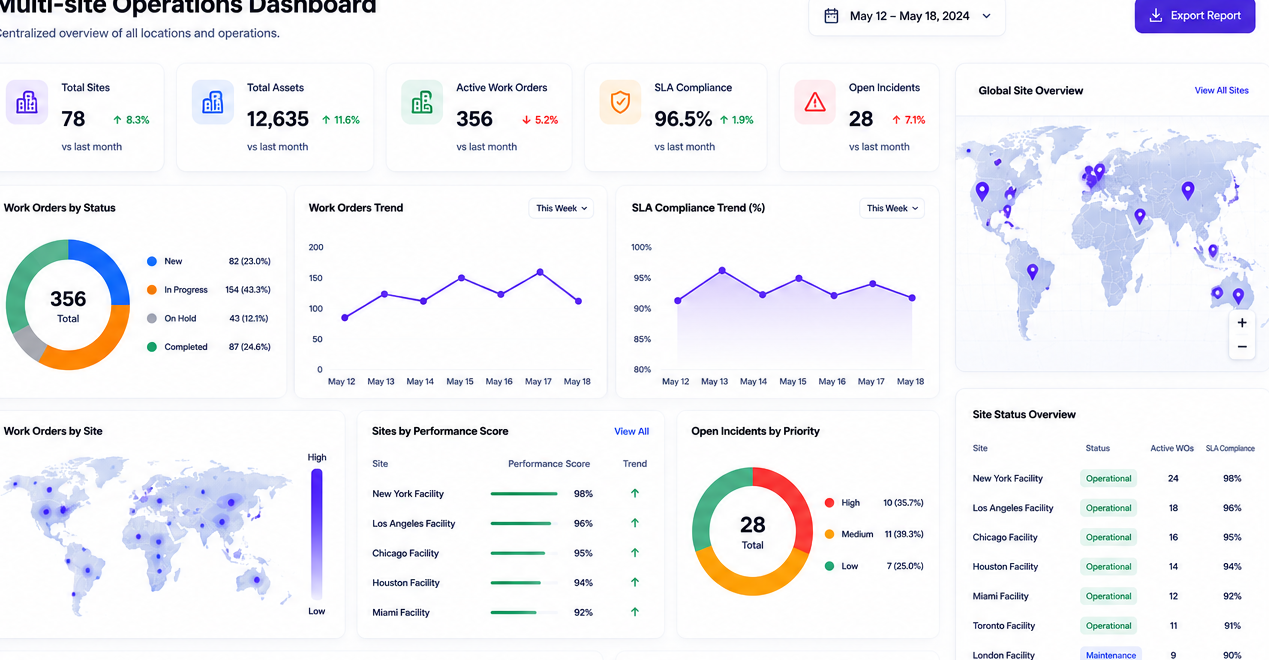Click the SLA Compliance shield icon
The width and height of the screenshot is (1269, 660).
[620, 102]
